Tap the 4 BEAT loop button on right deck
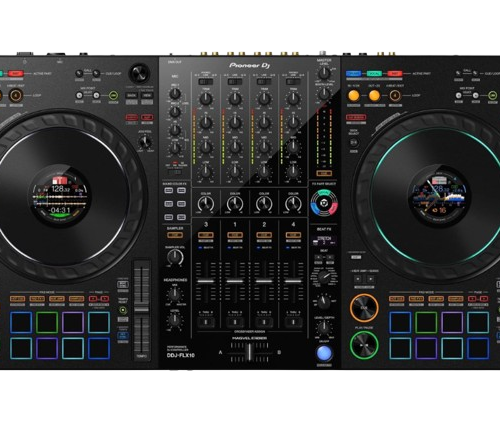 click(x=395, y=96)
